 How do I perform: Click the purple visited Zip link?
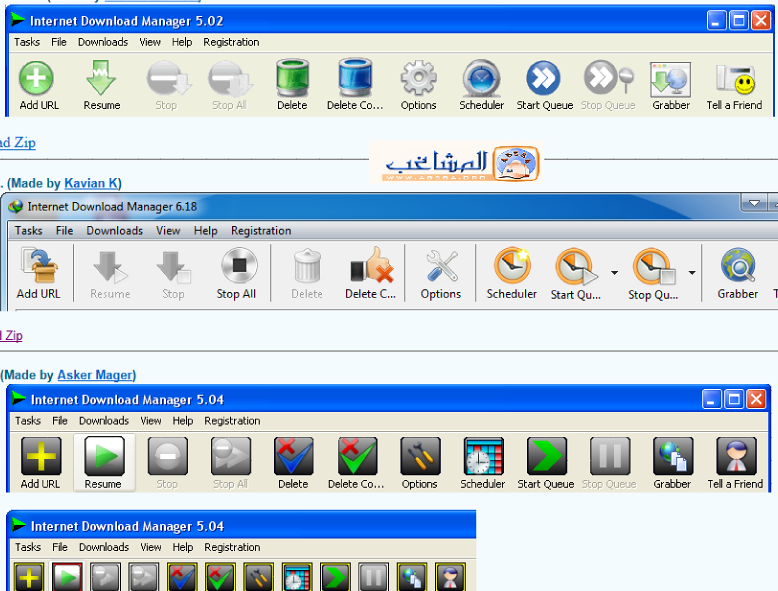pos(11,336)
